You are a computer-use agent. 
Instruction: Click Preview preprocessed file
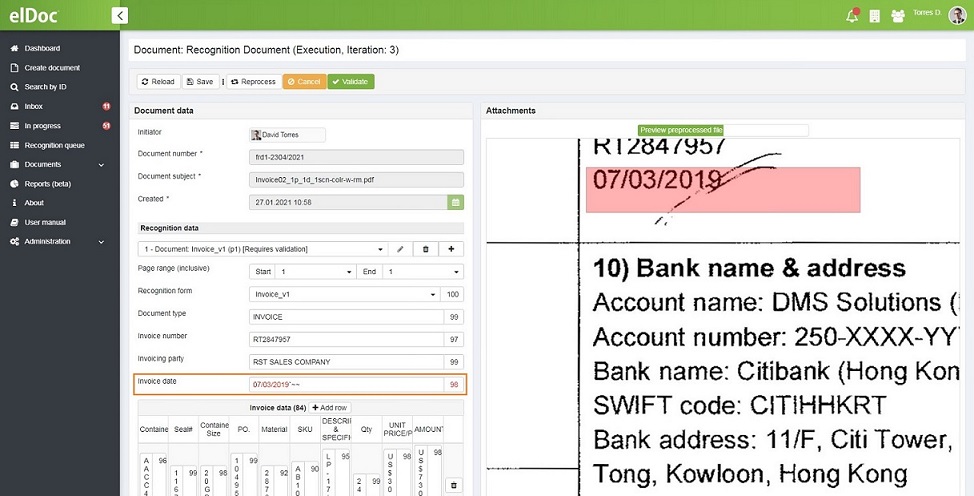[x=681, y=130]
